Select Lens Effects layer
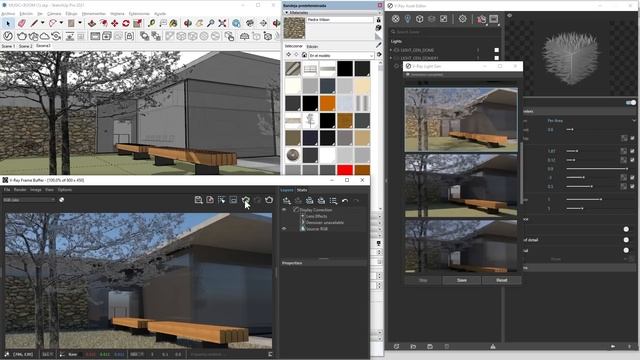640x360 pixels. click(x=316, y=216)
